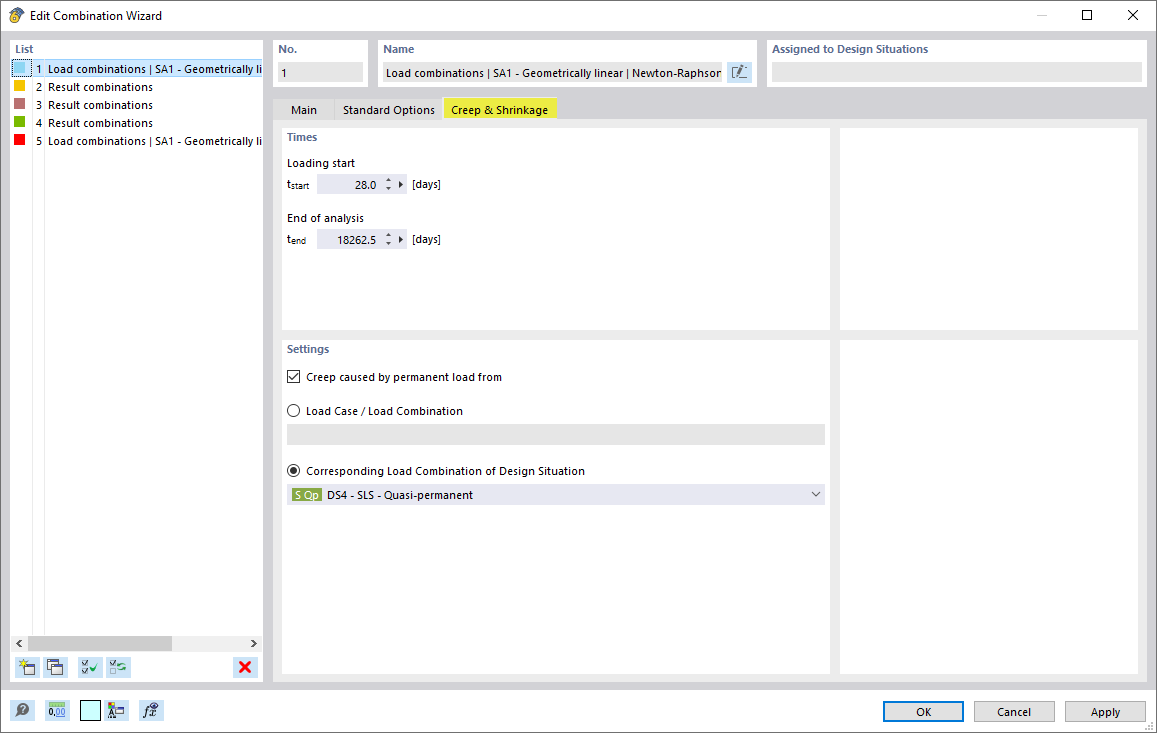Screen dimensions: 1157x733
Task: Open the design situation combination dropdown
Action: [x=816, y=494]
